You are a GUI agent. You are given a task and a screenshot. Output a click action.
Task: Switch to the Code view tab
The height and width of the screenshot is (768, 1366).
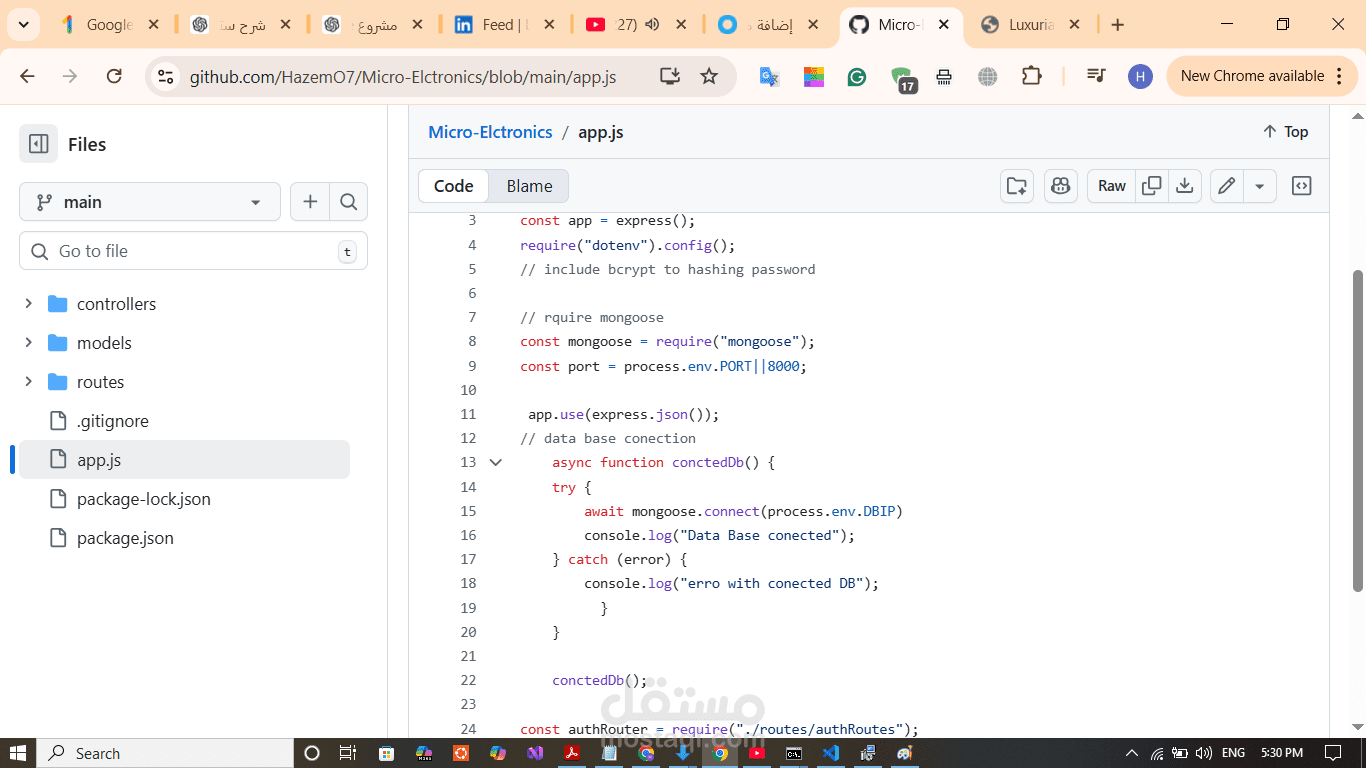point(453,186)
